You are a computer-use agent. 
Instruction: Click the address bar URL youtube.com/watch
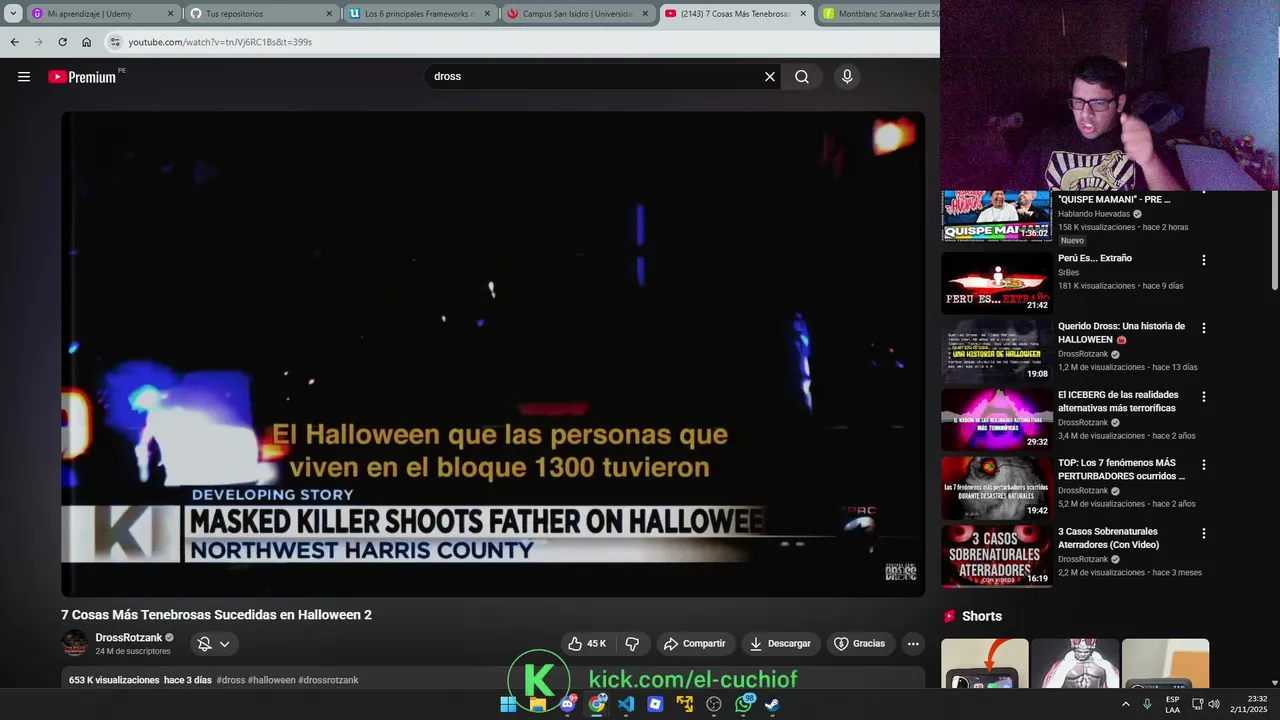(x=220, y=42)
